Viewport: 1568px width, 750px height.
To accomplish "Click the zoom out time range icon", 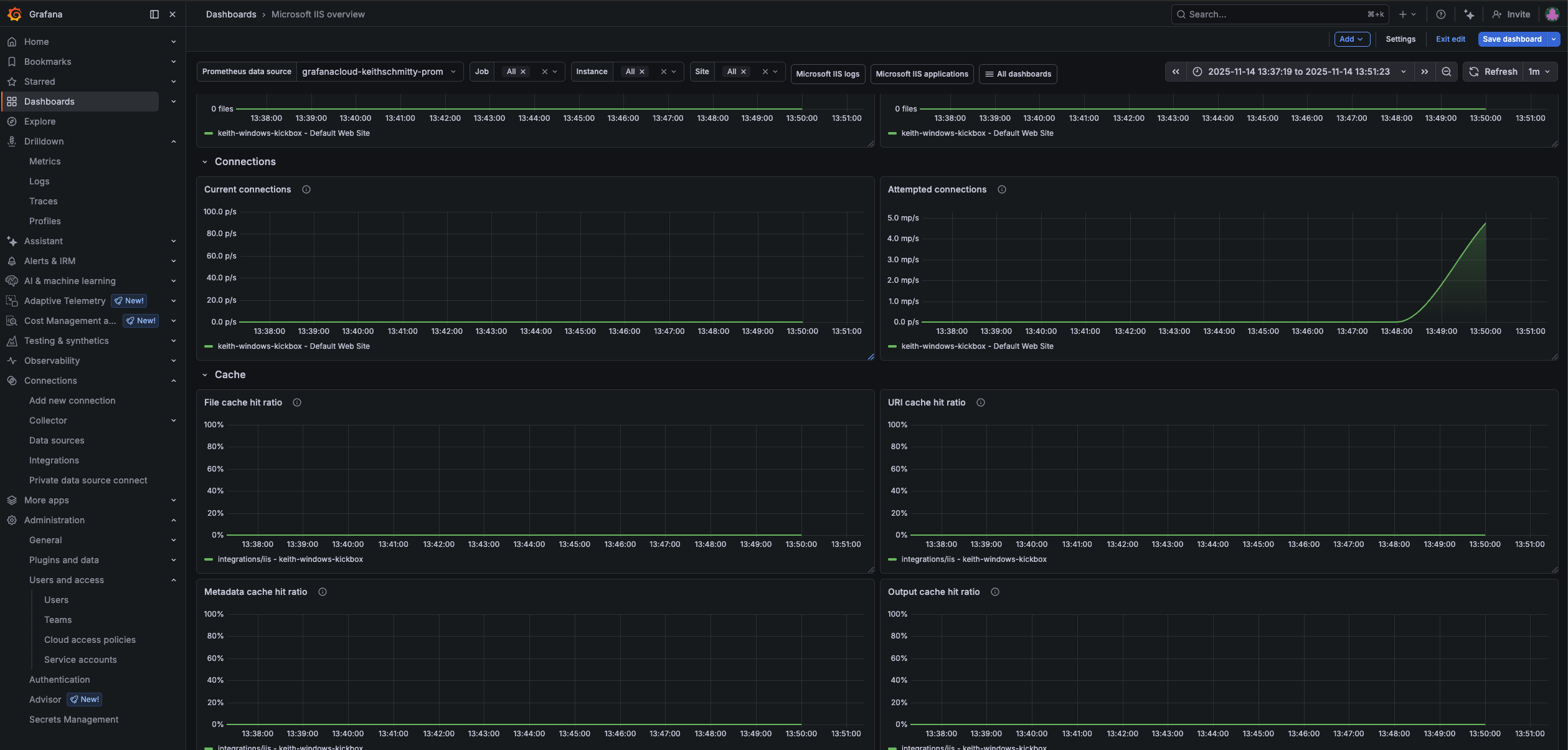I will click(x=1446, y=72).
